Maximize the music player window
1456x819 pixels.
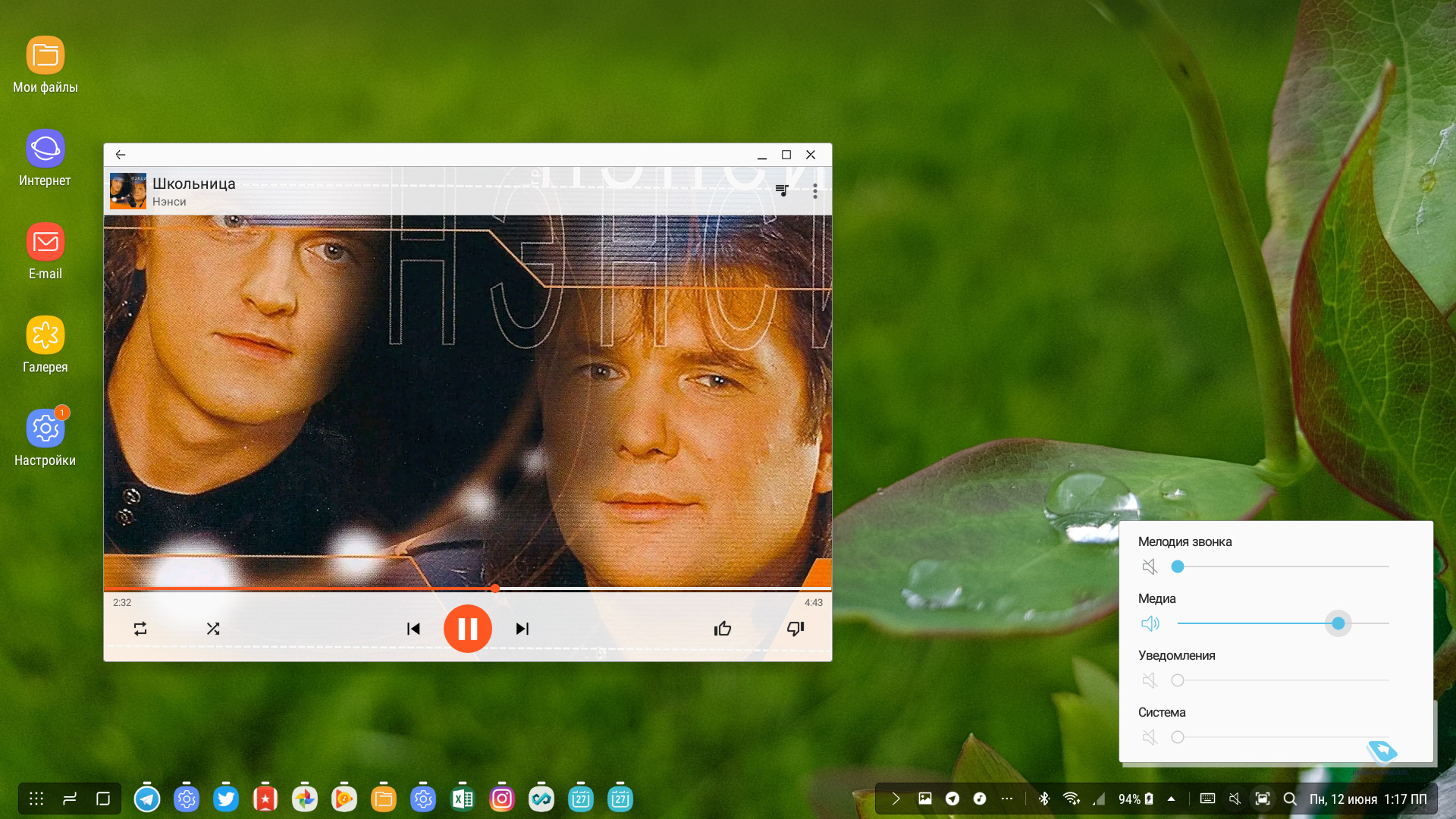(786, 155)
